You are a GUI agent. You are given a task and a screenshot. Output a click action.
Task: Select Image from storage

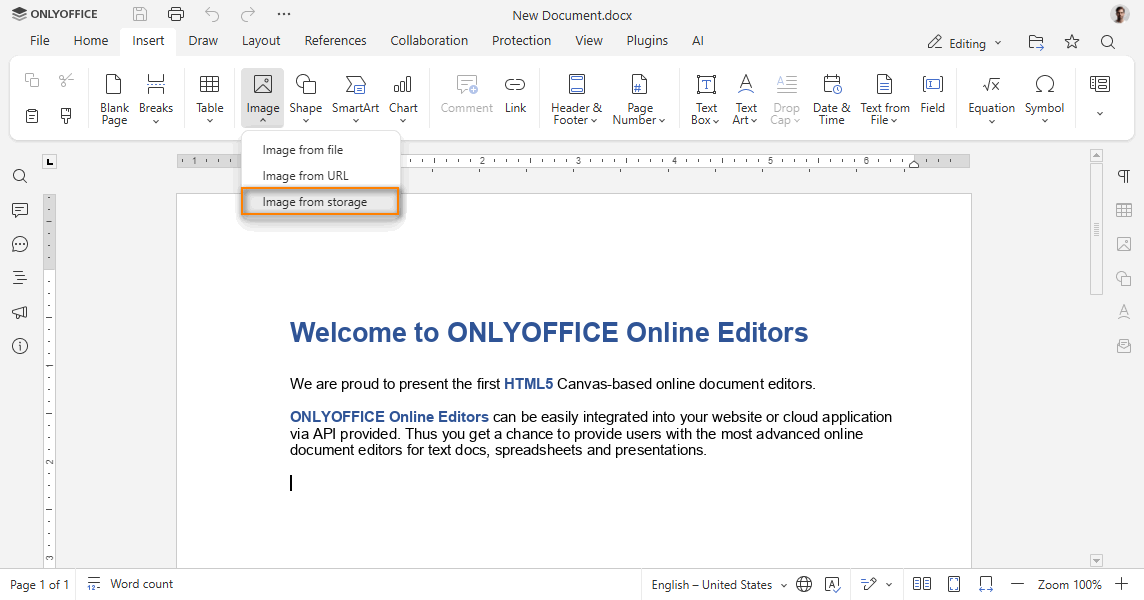click(x=321, y=202)
